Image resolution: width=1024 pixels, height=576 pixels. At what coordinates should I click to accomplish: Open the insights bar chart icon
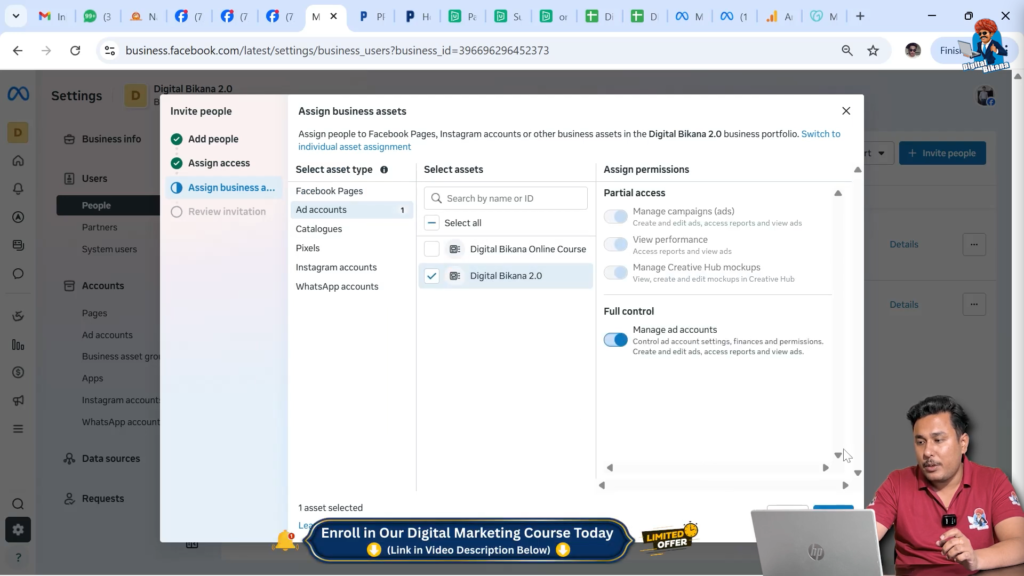[x=18, y=345]
